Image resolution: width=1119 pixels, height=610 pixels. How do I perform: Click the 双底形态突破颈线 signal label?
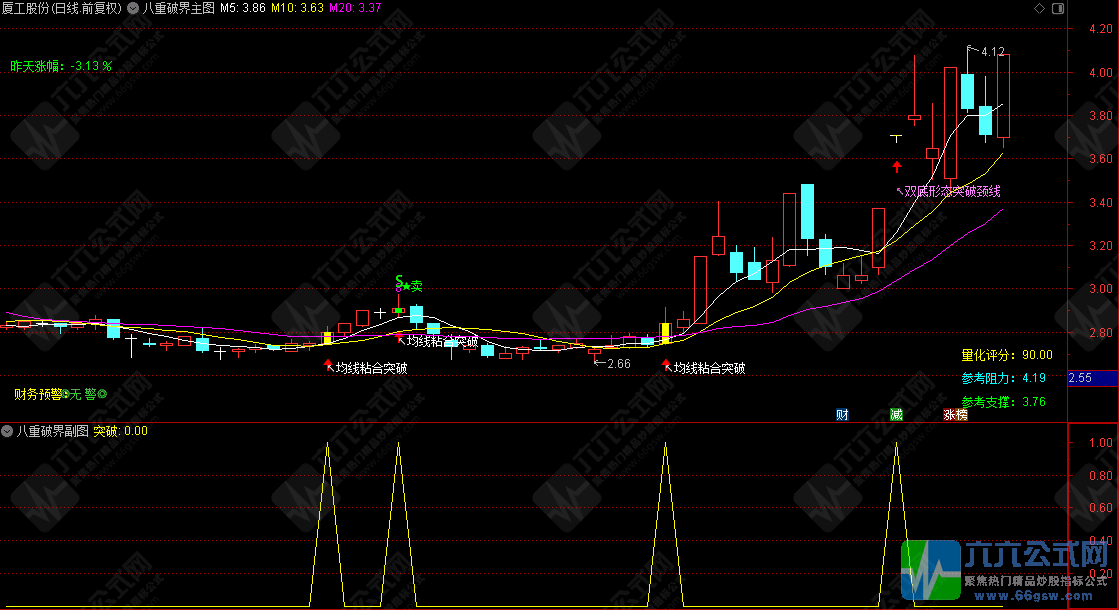coord(952,191)
